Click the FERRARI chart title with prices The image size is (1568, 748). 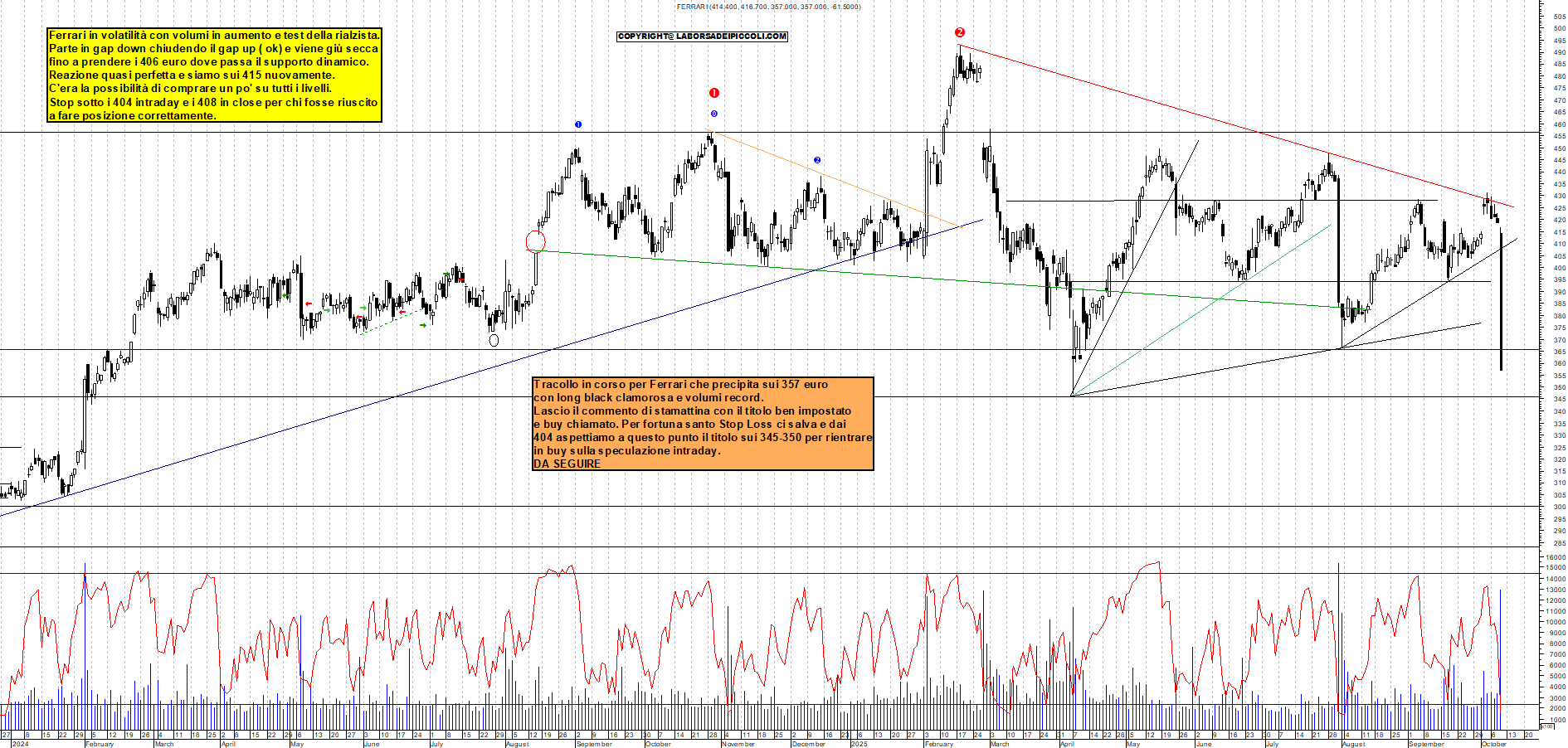pyautogui.click(x=768, y=7)
